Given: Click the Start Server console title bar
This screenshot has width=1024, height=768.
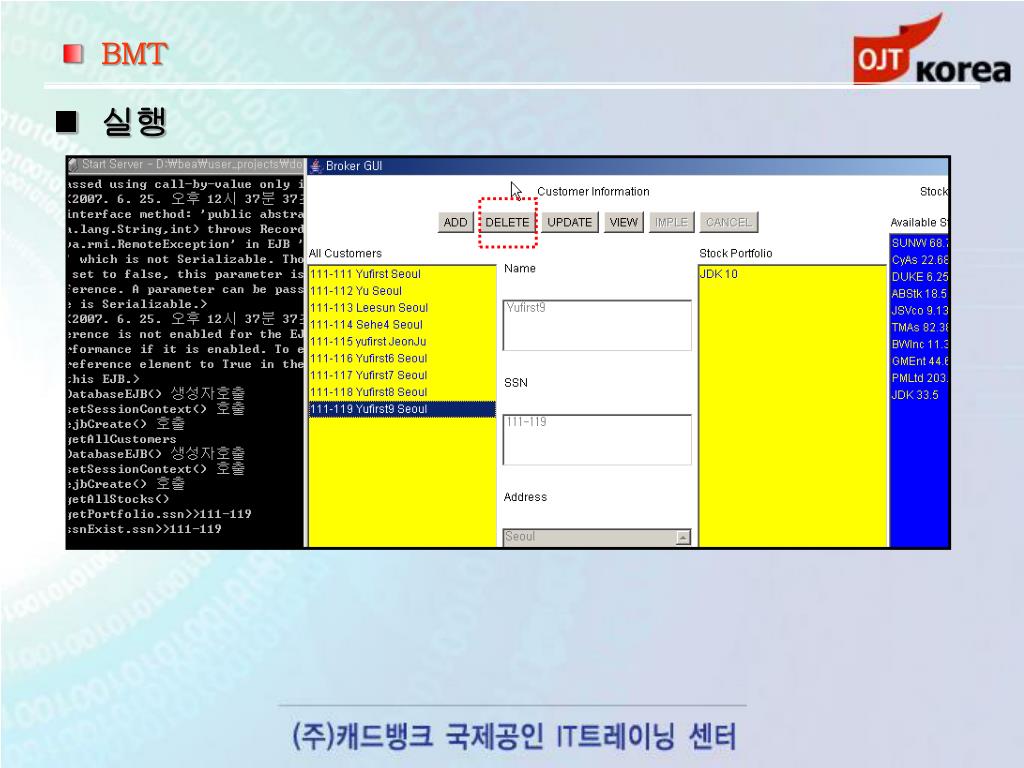Looking at the screenshot, I should (185, 165).
